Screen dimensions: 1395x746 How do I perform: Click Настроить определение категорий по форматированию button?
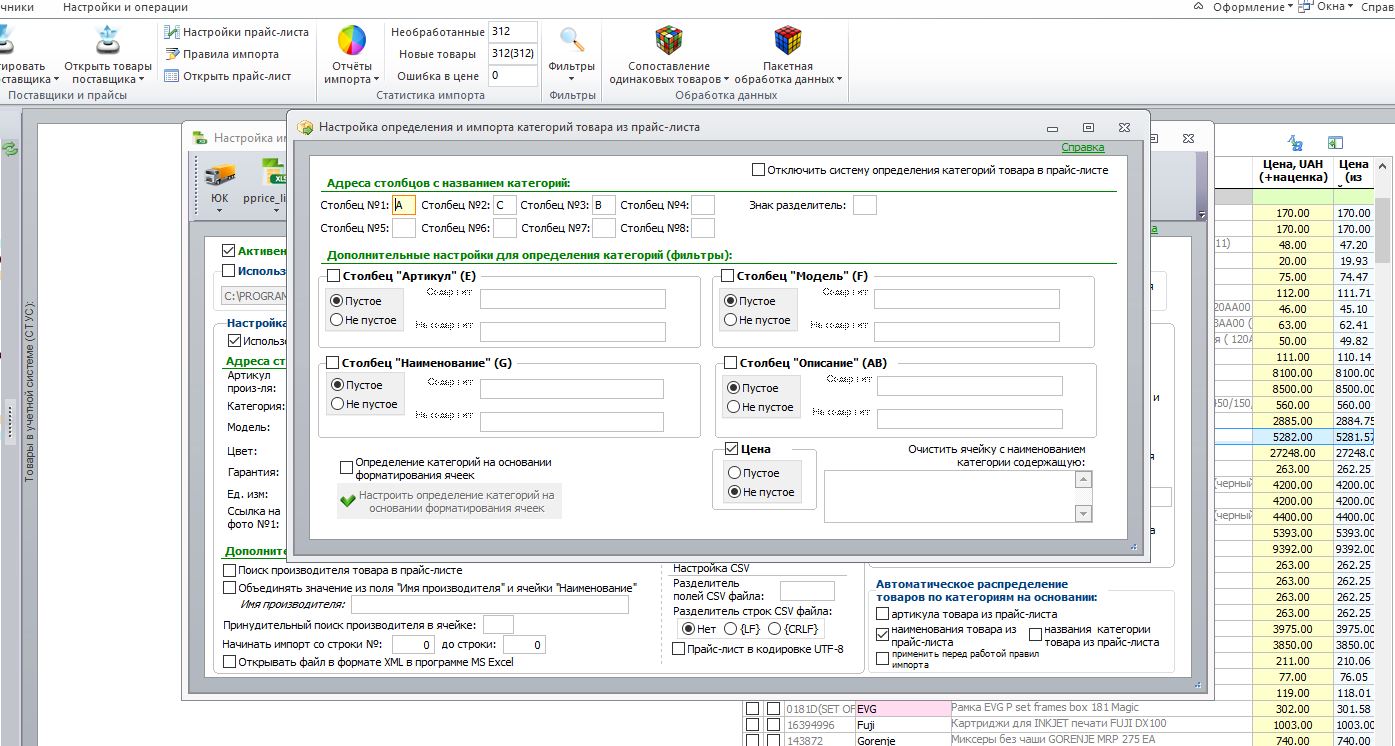point(449,501)
